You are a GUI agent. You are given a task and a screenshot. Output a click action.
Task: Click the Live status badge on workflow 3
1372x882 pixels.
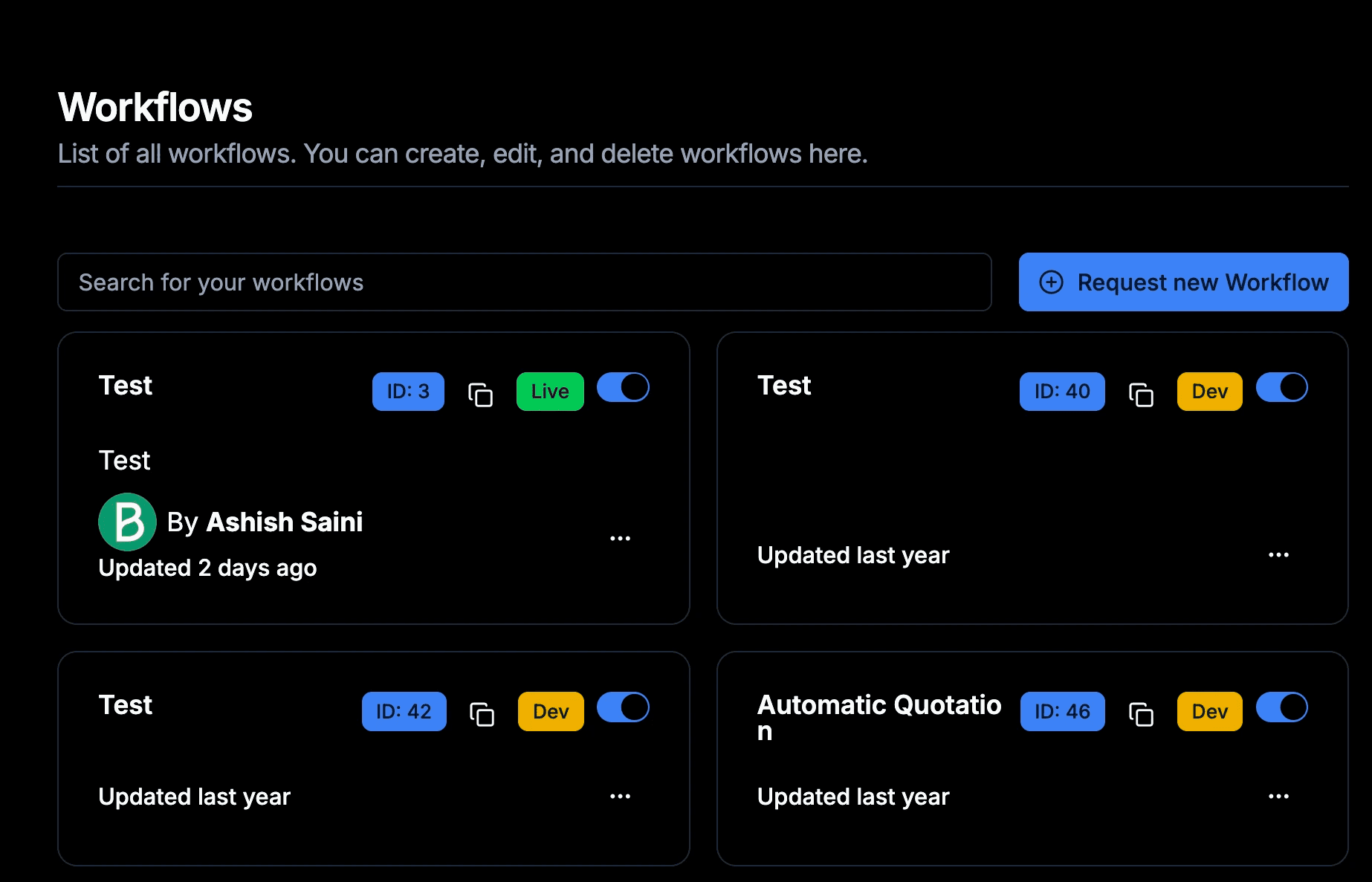pyautogui.click(x=549, y=391)
